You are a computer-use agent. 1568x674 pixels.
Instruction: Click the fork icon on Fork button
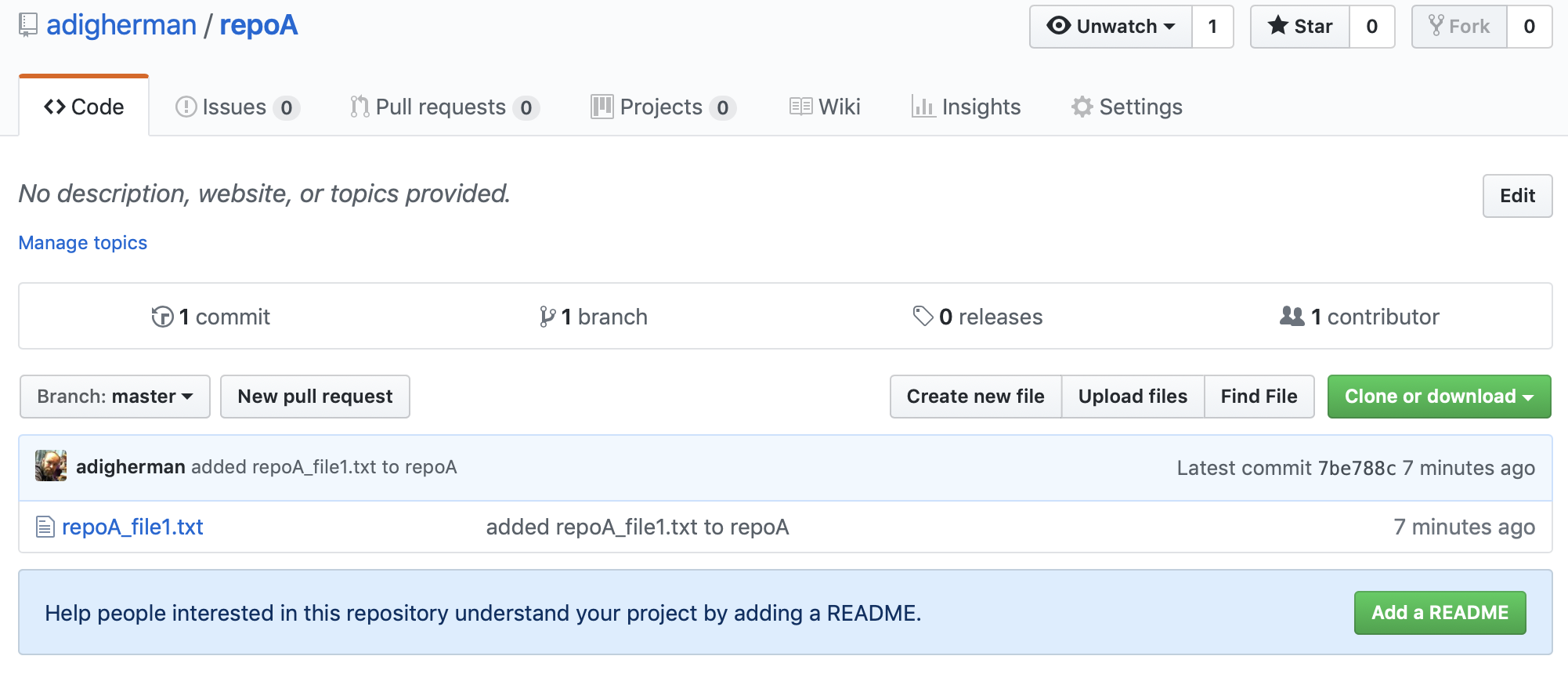coord(1436,26)
